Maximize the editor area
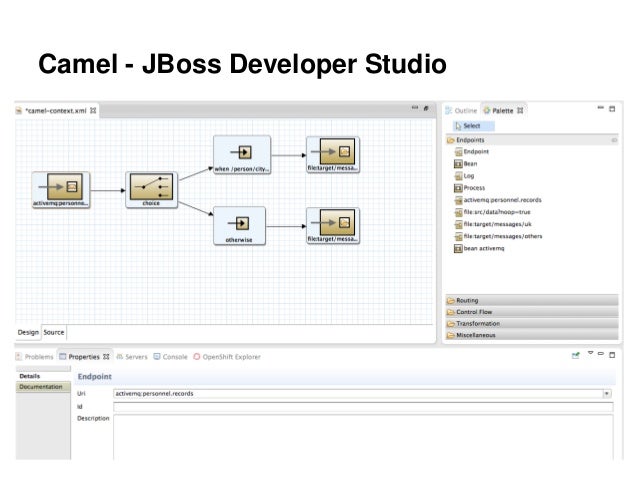 pyautogui.click(x=426, y=108)
